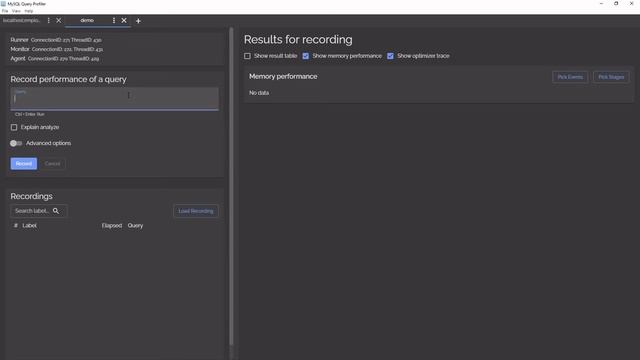Screen dimensions: 640x360
Task: Switch to the demo tab
Action: click(87, 20)
